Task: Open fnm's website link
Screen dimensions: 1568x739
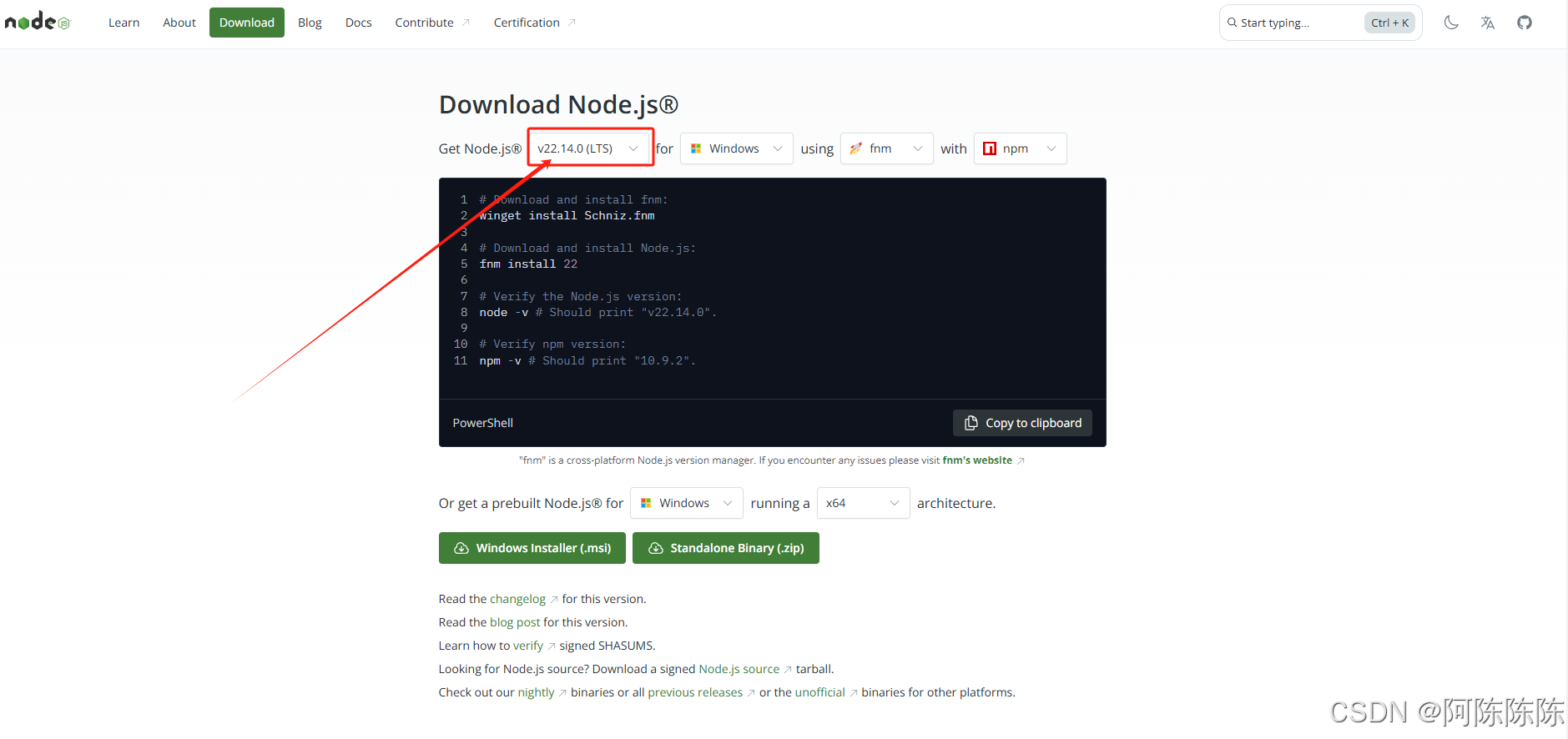Action: point(977,460)
